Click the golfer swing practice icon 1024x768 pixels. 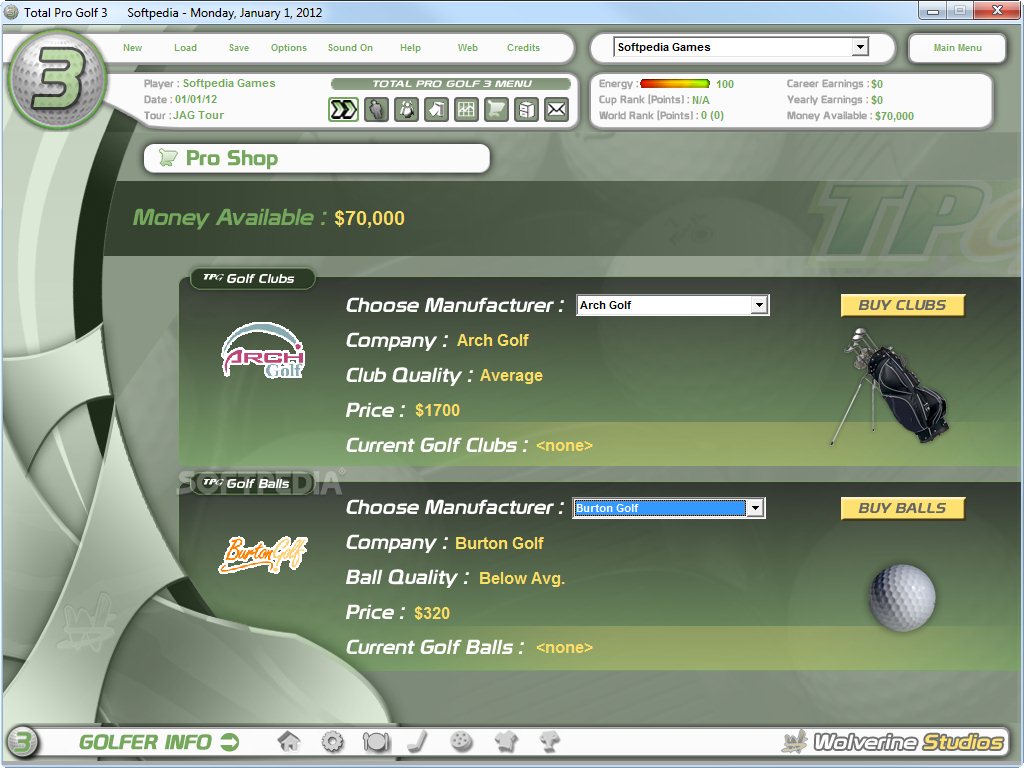tap(406, 110)
